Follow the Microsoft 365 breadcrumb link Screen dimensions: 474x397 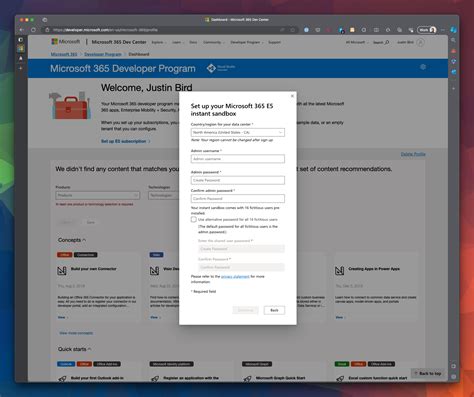(x=64, y=54)
